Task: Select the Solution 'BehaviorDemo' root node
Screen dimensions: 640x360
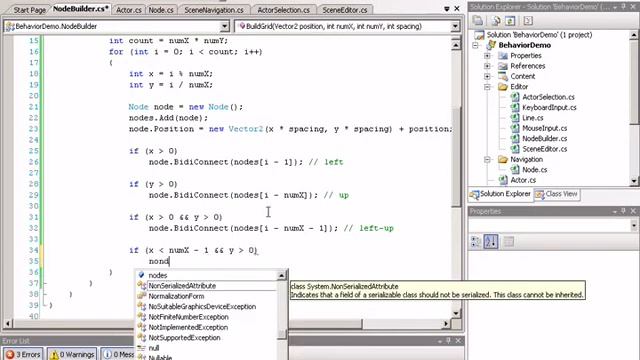Action: (x=539, y=35)
